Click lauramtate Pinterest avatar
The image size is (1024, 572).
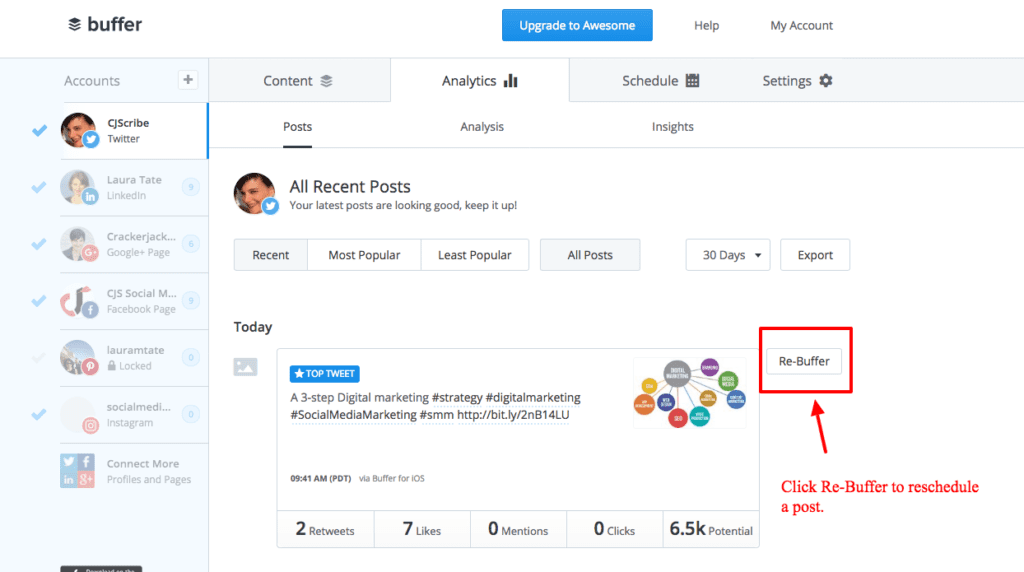pos(78,357)
